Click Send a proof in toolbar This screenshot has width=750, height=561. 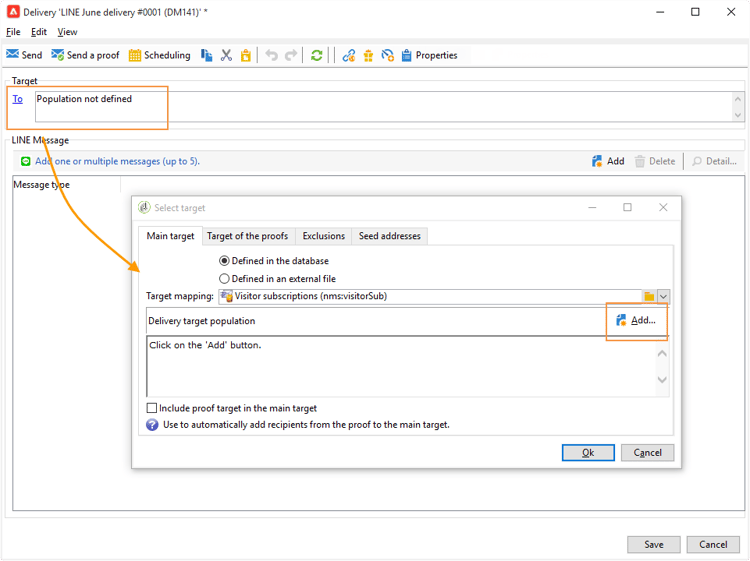tap(85, 55)
